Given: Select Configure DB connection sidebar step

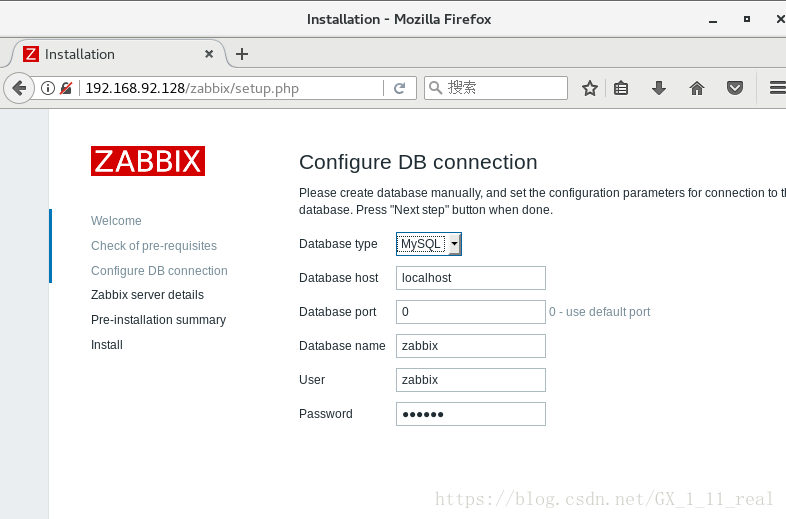Looking at the screenshot, I should (x=159, y=271).
